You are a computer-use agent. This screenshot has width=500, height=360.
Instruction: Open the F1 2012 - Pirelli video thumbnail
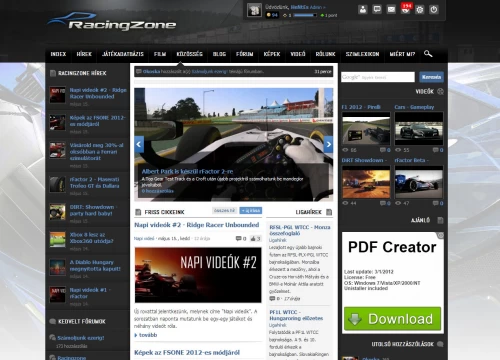pyautogui.click(x=366, y=129)
